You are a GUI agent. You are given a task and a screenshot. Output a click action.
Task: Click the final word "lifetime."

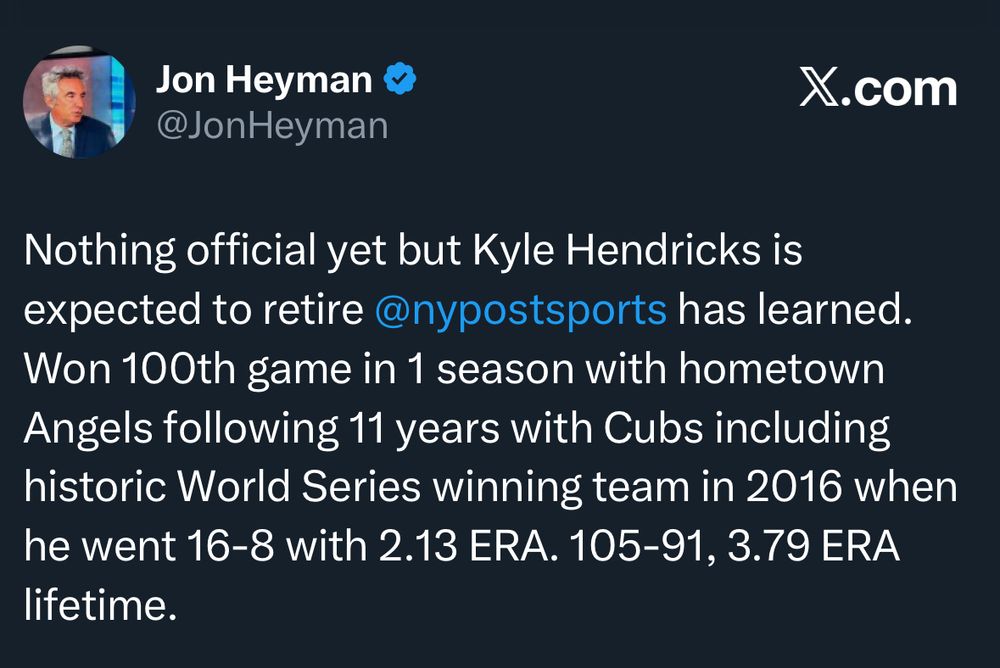click(93, 605)
